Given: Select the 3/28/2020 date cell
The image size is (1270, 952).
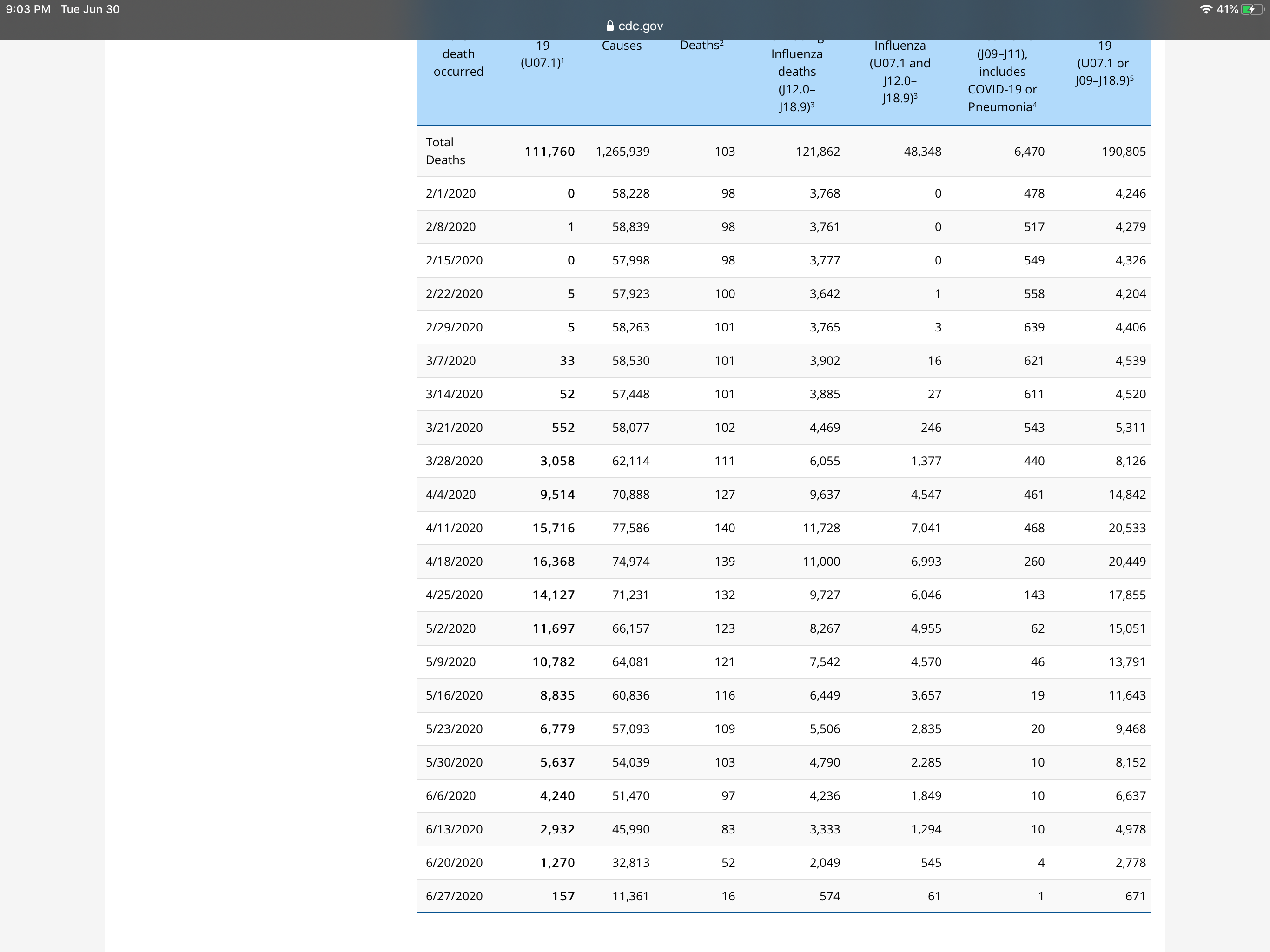Looking at the screenshot, I should click(x=454, y=461).
